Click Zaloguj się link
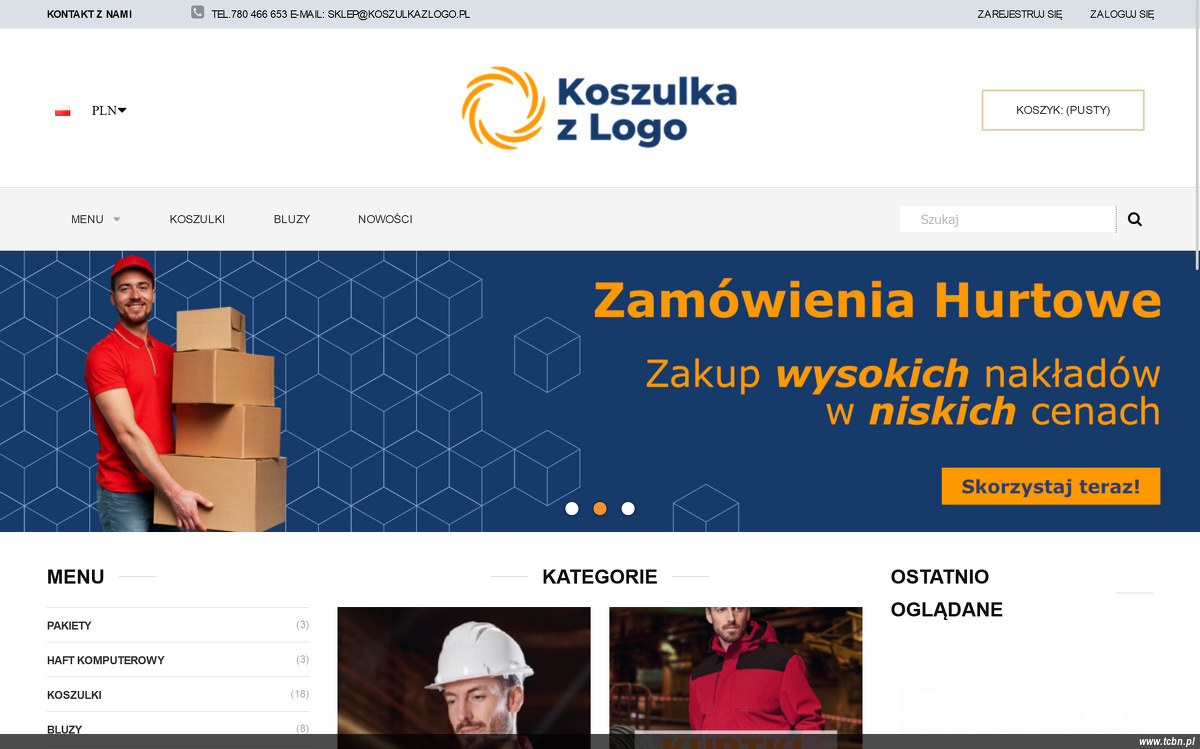Screen dimensions: 1200x749 click(x=1122, y=14)
